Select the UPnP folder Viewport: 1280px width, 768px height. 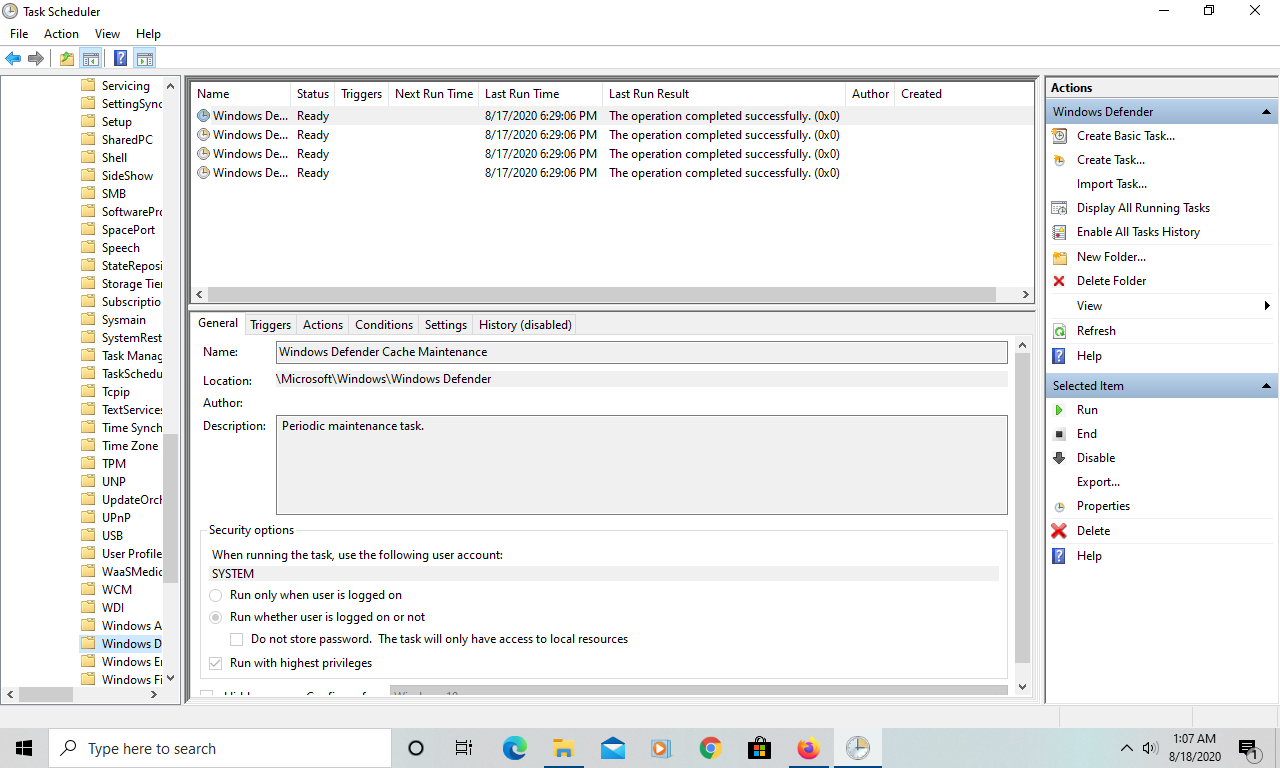coord(116,518)
